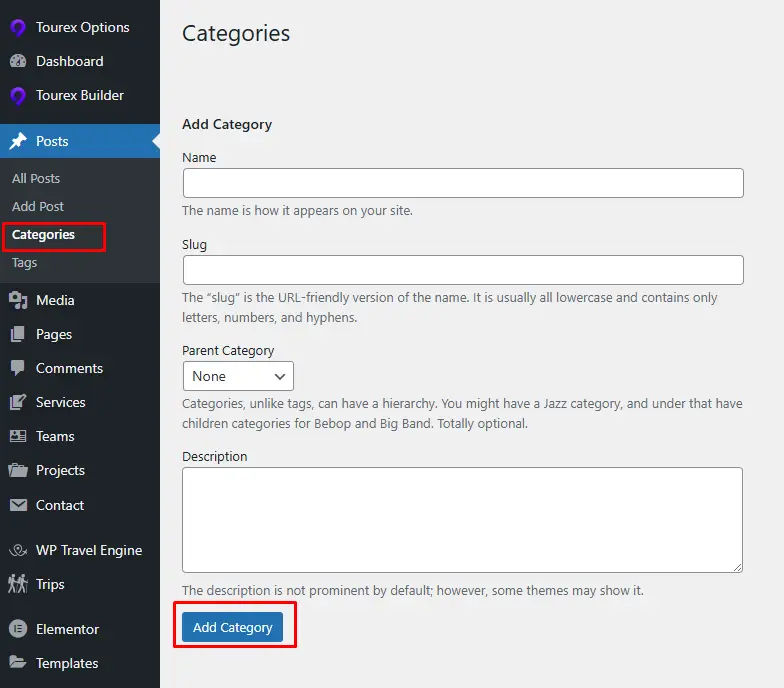This screenshot has width=784, height=688.
Task: Open Tourex Options menu
Action: pos(82,28)
